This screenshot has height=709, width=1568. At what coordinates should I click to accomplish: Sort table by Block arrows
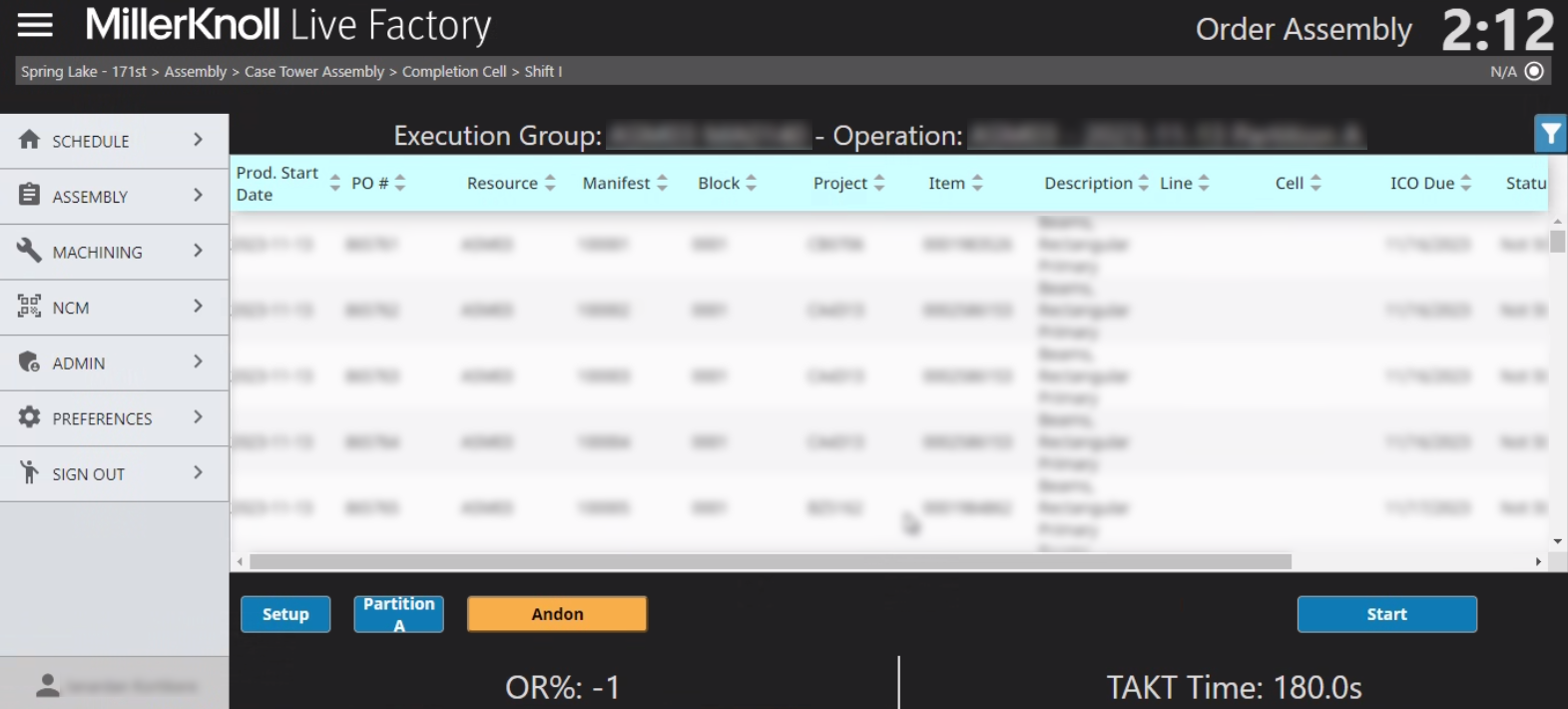tap(752, 183)
